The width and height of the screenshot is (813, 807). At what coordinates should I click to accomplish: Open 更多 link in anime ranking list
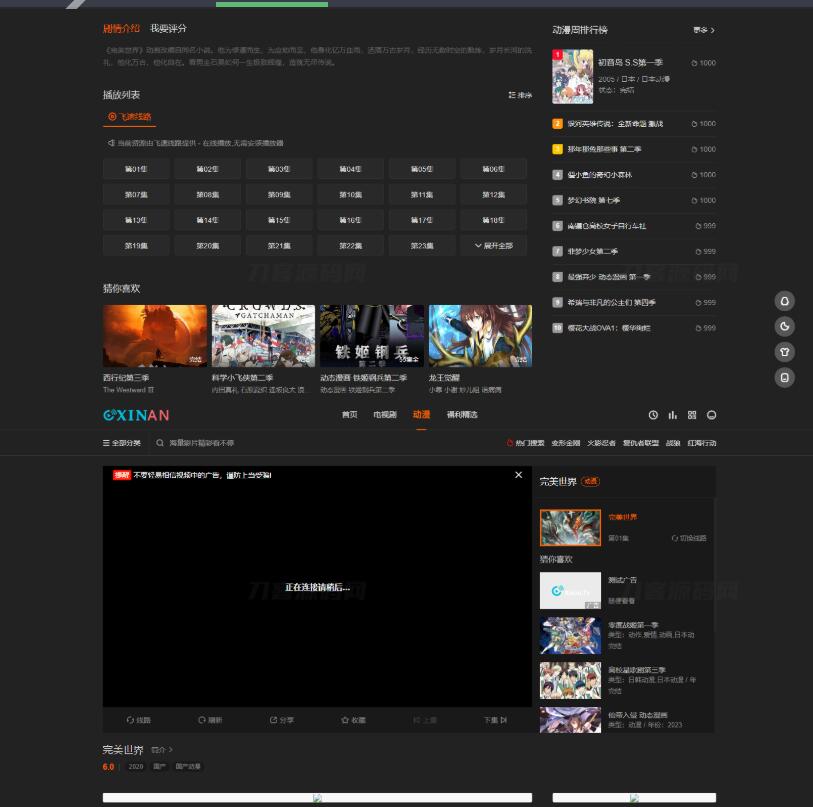704,30
